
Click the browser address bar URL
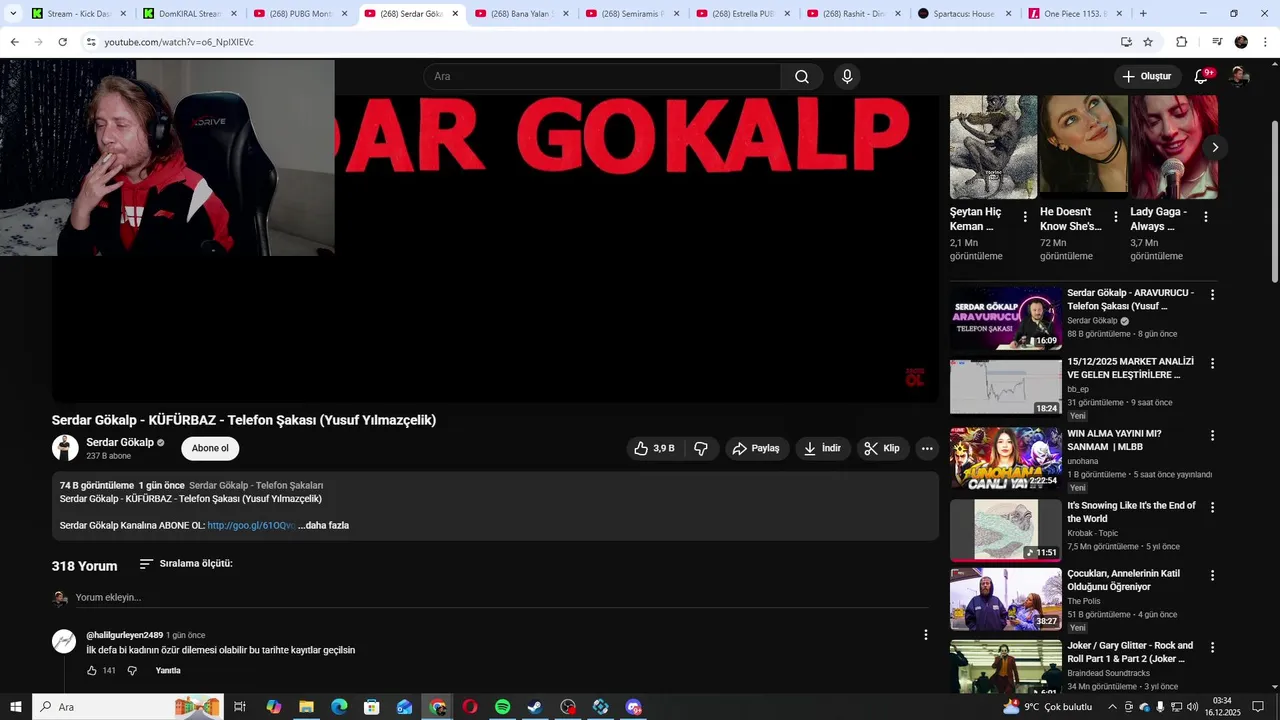pyautogui.click(x=179, y=42)
